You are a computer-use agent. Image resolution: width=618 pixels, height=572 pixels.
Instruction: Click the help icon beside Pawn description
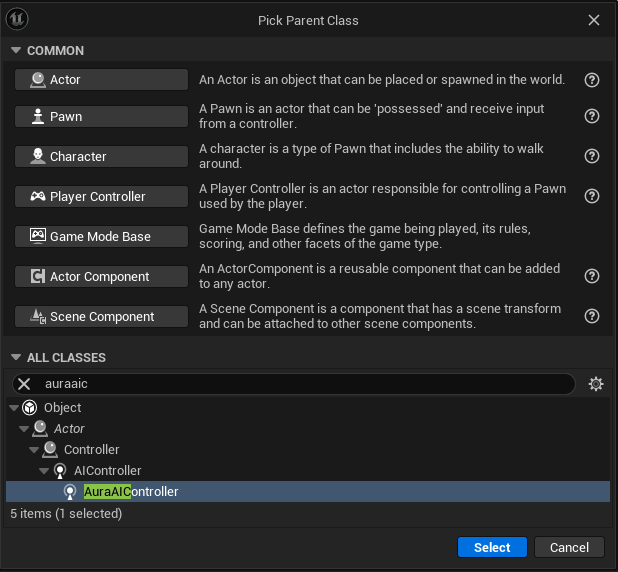pos(592,116)
